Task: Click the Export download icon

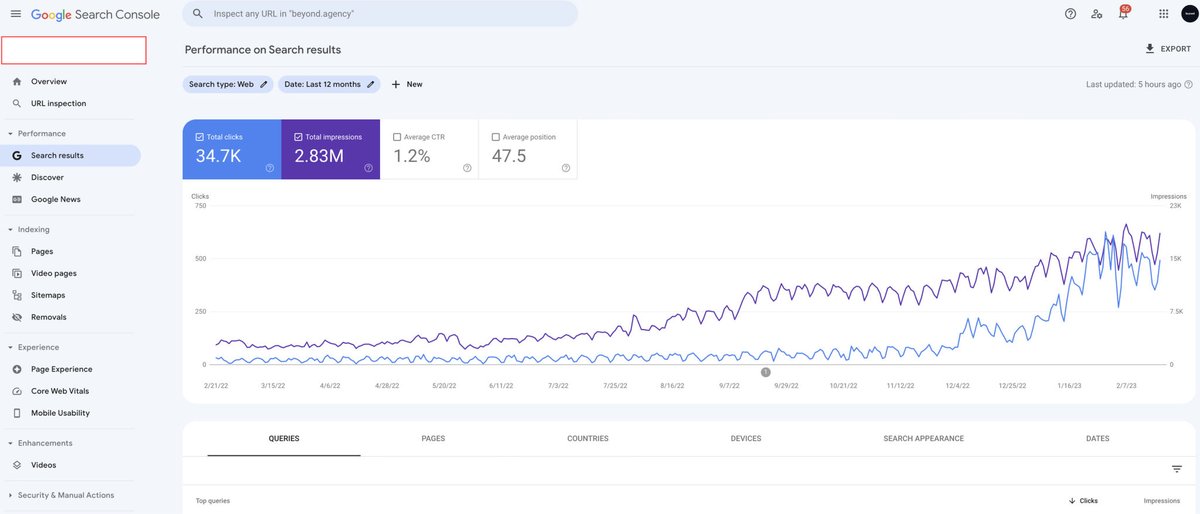Action: pos(1150,49)
